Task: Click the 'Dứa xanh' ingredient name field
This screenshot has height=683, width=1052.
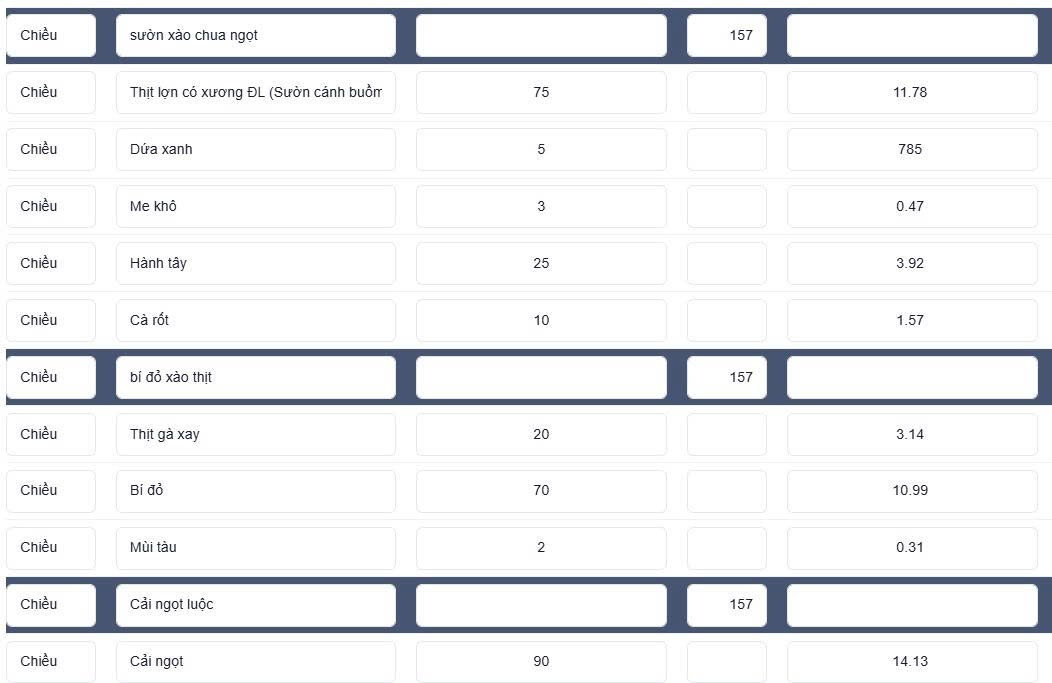Action: pyautogui.click(x=256, y=150)
